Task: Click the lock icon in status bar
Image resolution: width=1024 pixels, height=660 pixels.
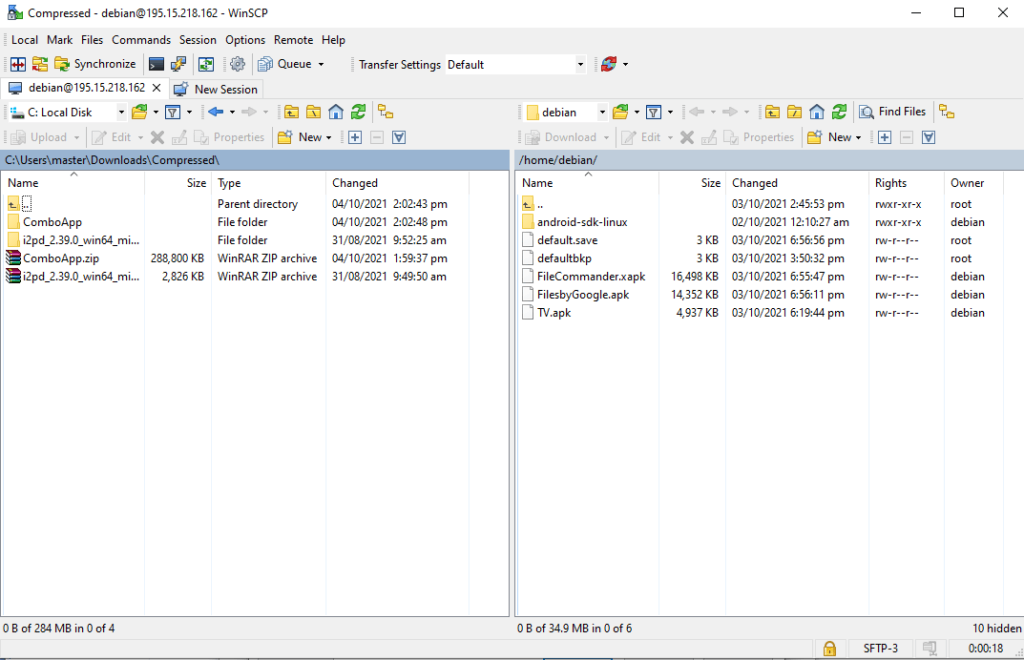Action: tap(829, 648)
